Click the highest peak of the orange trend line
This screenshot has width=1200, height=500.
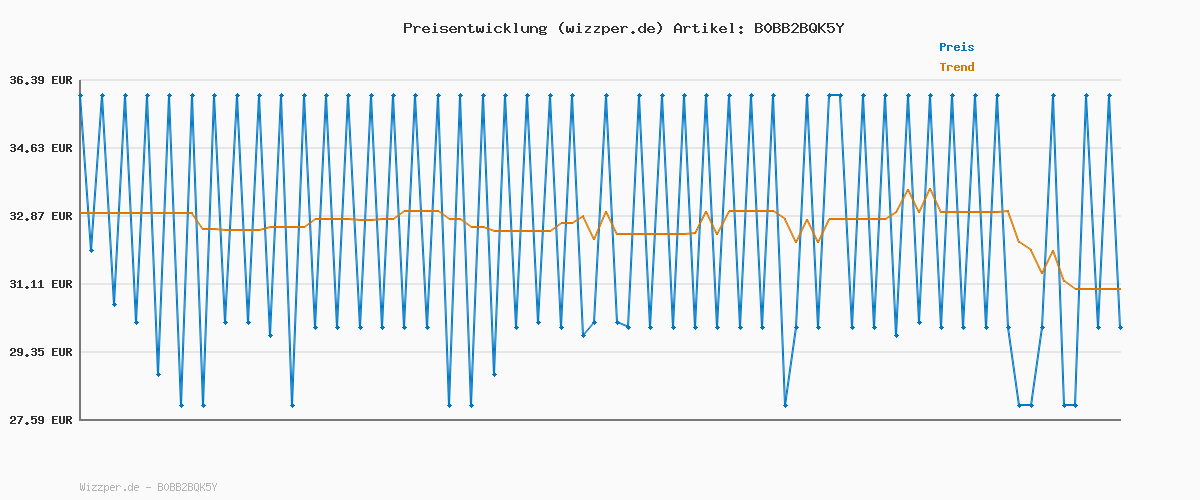point(930,189)
